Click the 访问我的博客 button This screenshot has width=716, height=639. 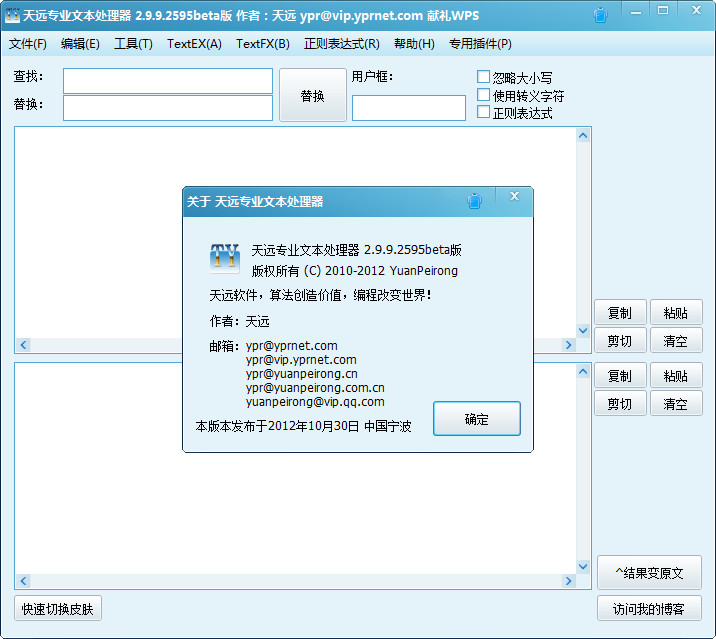[x=649, y=608]
